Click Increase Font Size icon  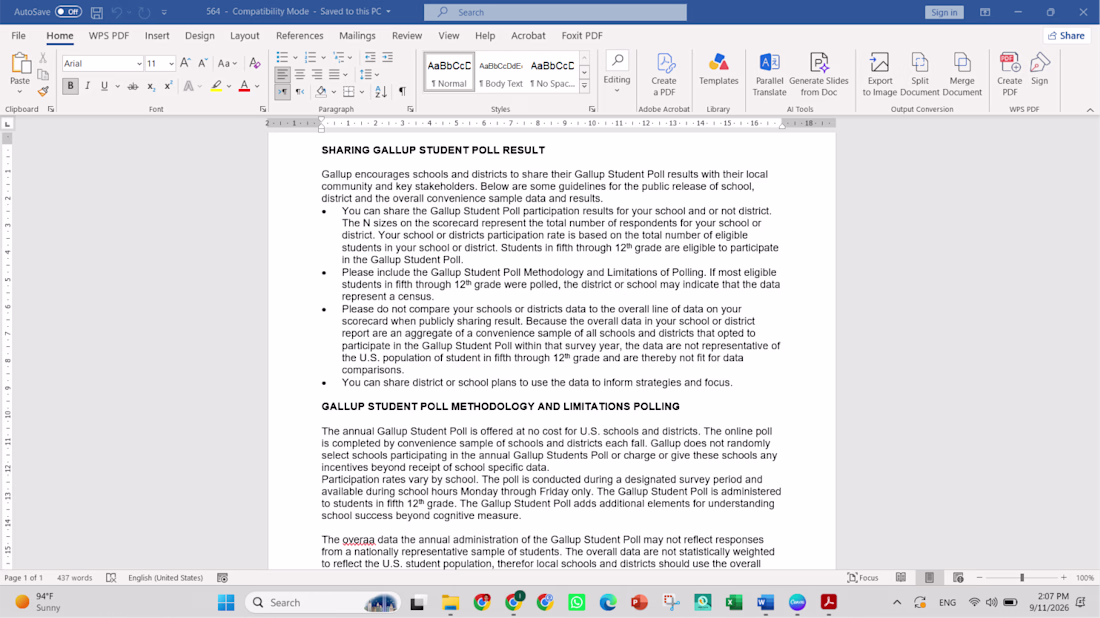click(x=185, y=63)
